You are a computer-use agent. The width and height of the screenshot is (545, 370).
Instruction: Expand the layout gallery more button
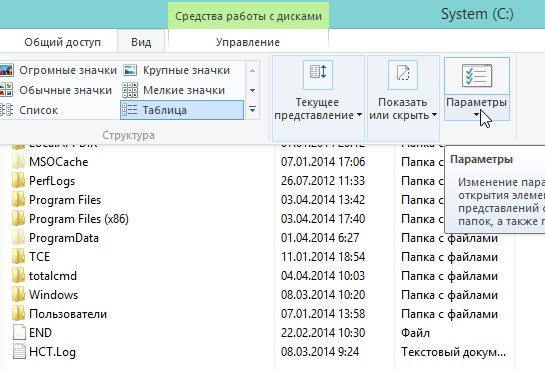tap(253, 110)
